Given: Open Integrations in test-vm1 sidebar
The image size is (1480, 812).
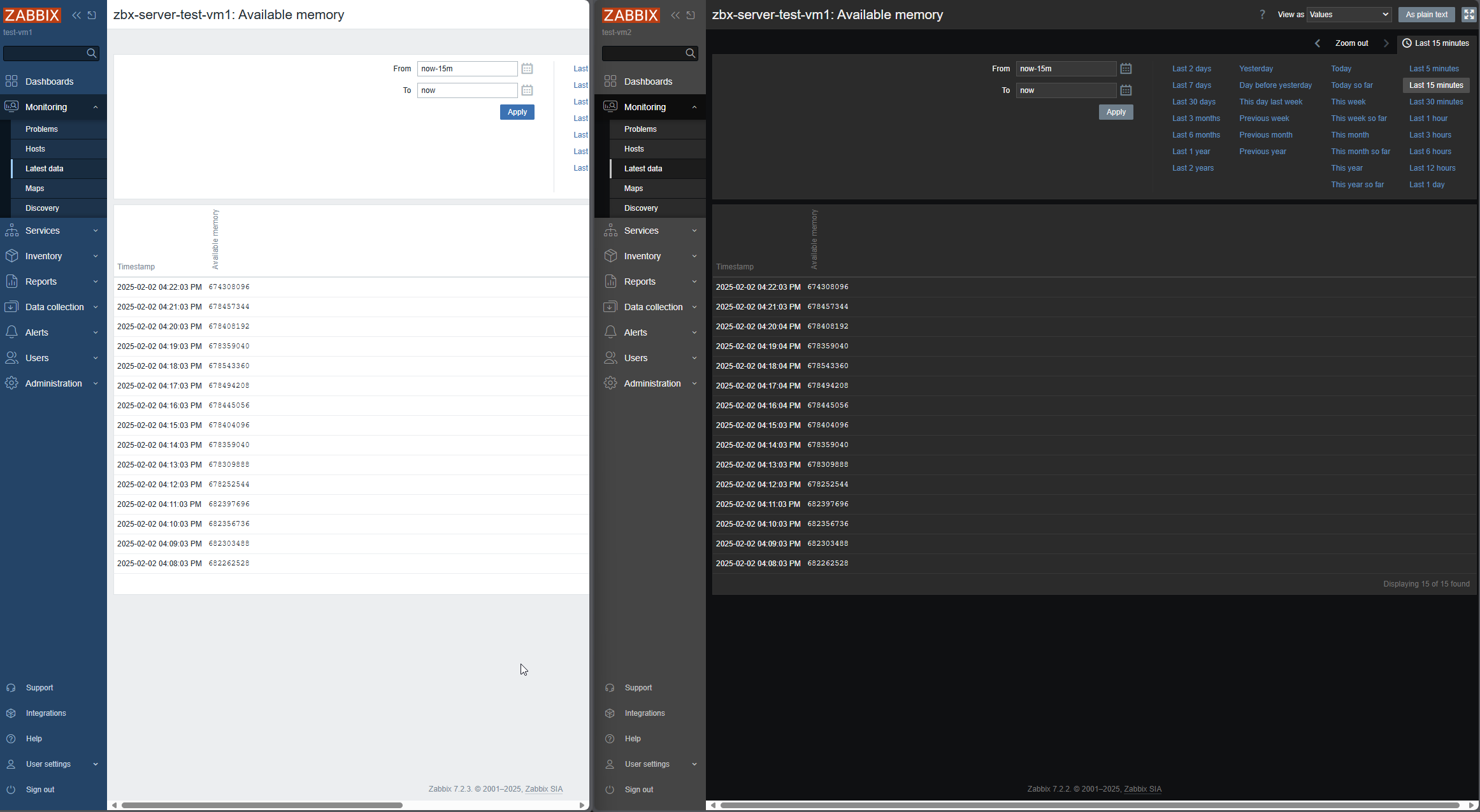Looking at the screenshot, I should 46,713.
